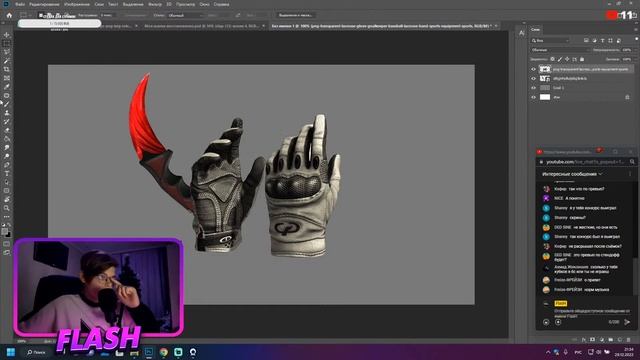
Task: Open the layer kind filter dropdown
Action: [x=551, y=40]
